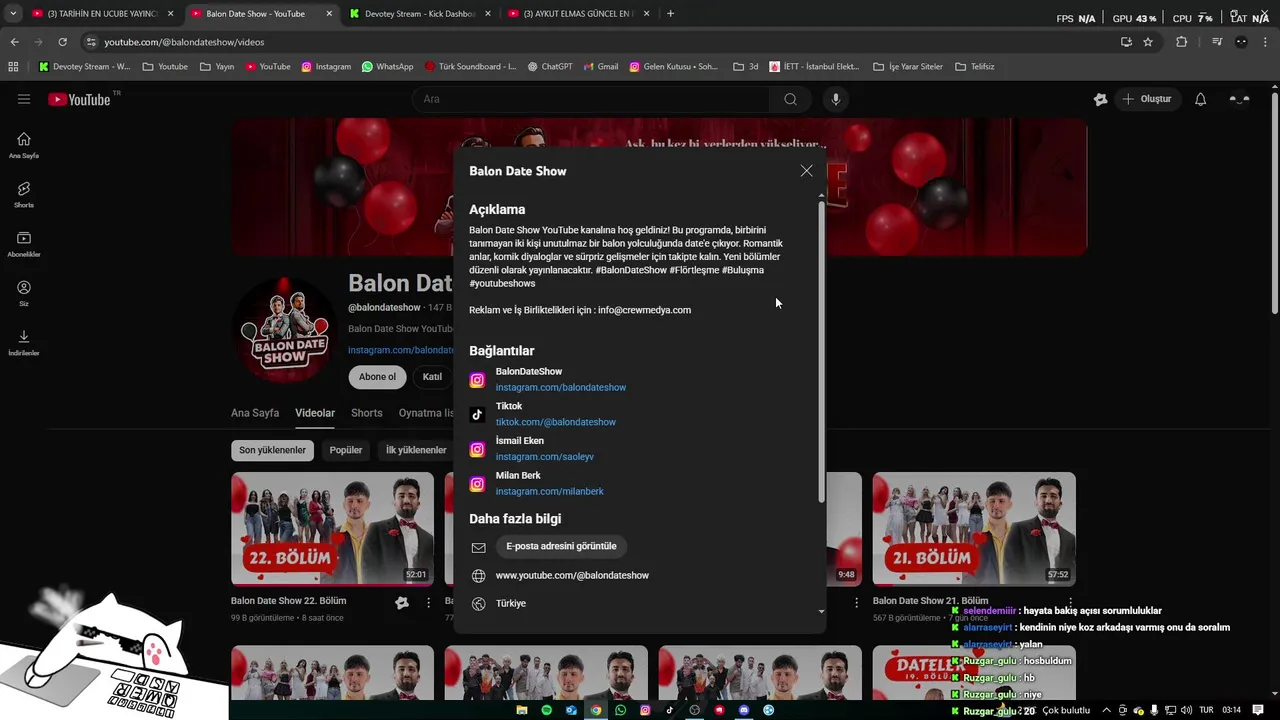Click the Türkiye country text in dialog
This screenshot has height=720, width=1280.
click(x=511, y=604)
